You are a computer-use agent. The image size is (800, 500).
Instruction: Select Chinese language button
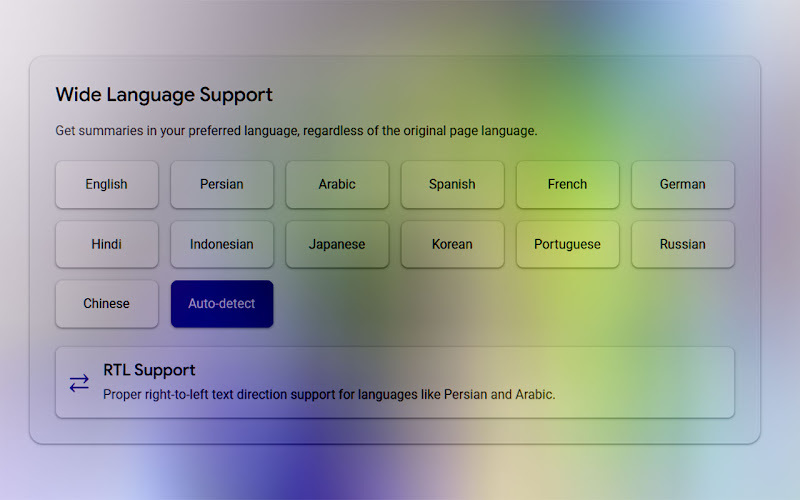click(107, 304)
